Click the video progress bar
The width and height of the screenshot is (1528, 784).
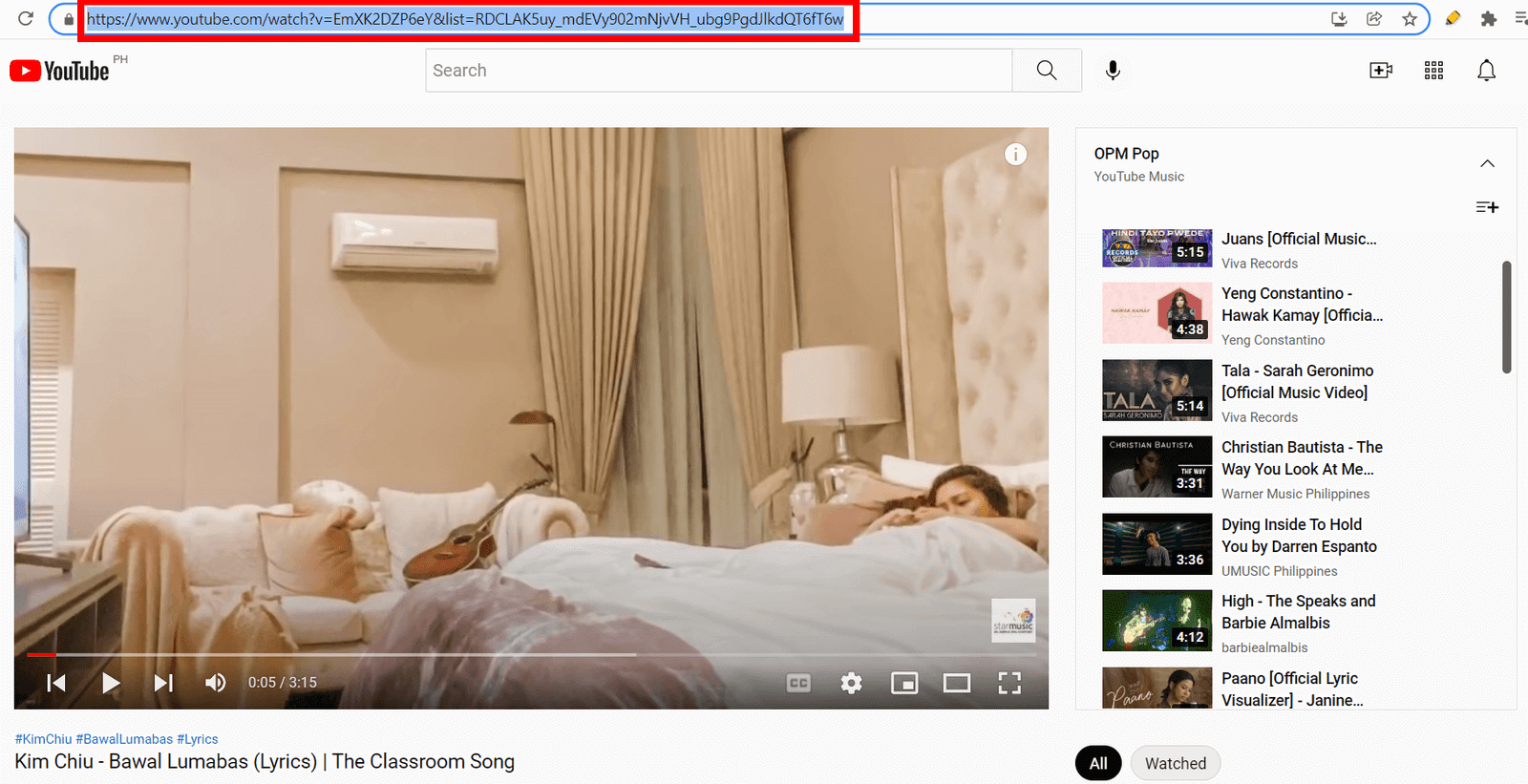531,655
